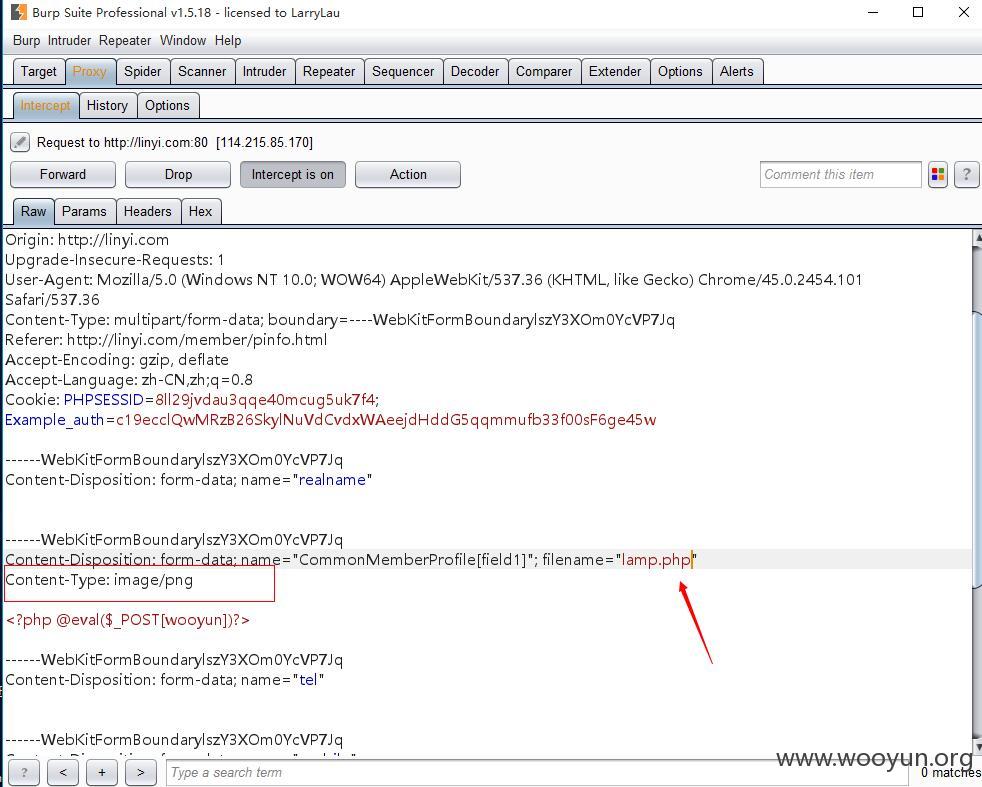Image resolution: width=982 pixels, height=787 pixels.
Task: Click the filename lamp.php text
Action: (656, 560)
